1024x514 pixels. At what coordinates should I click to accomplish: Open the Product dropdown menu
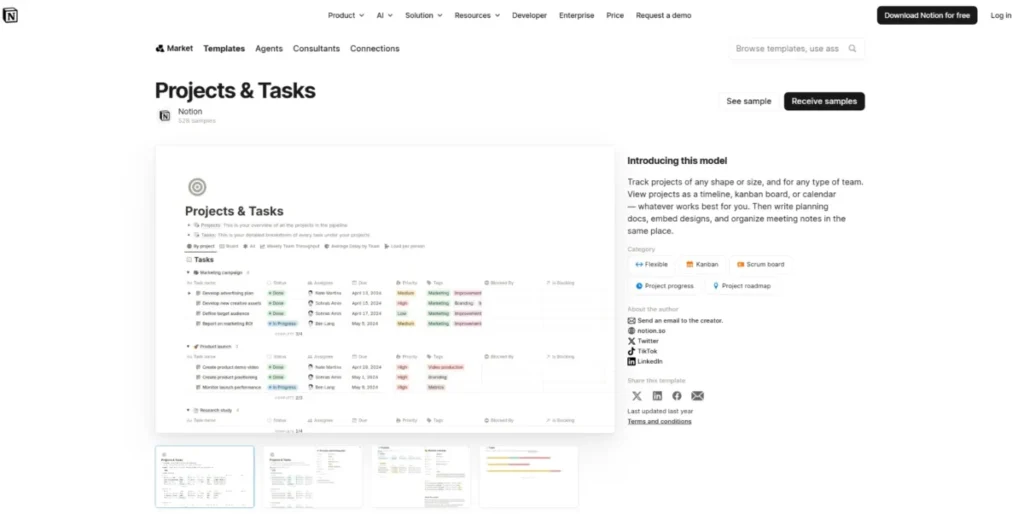click(345, 15)
